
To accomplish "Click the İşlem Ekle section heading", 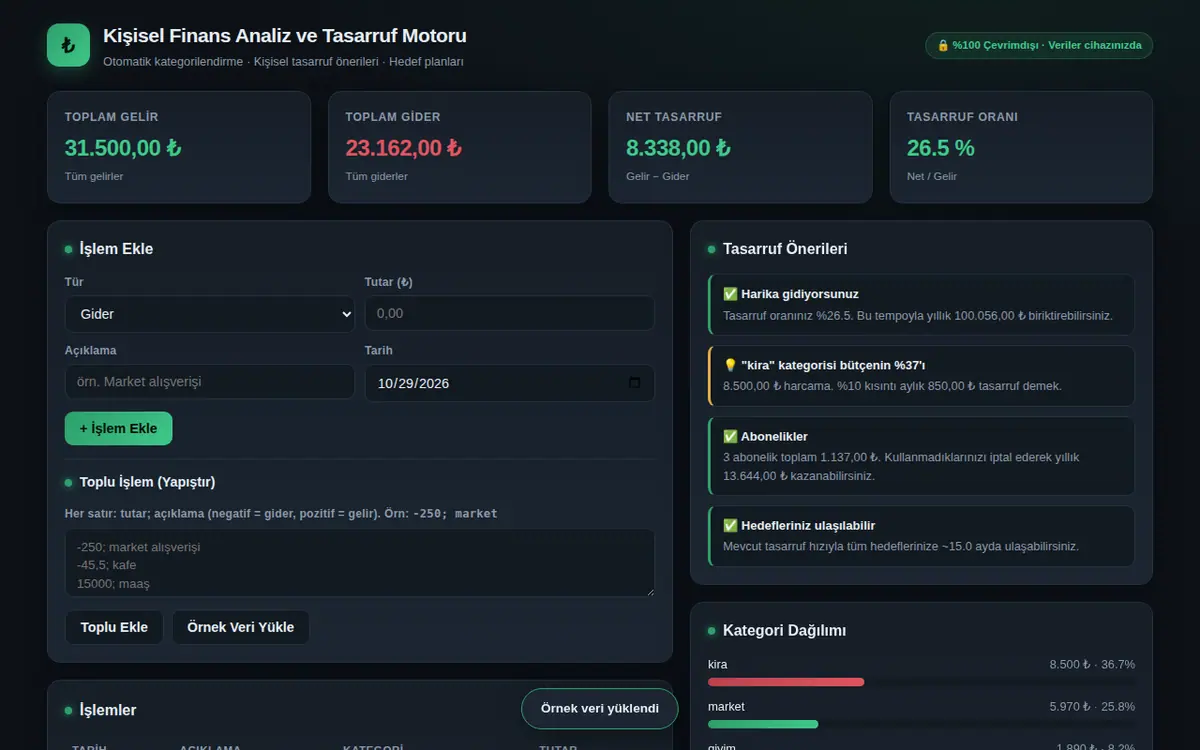I will (116, 249).
